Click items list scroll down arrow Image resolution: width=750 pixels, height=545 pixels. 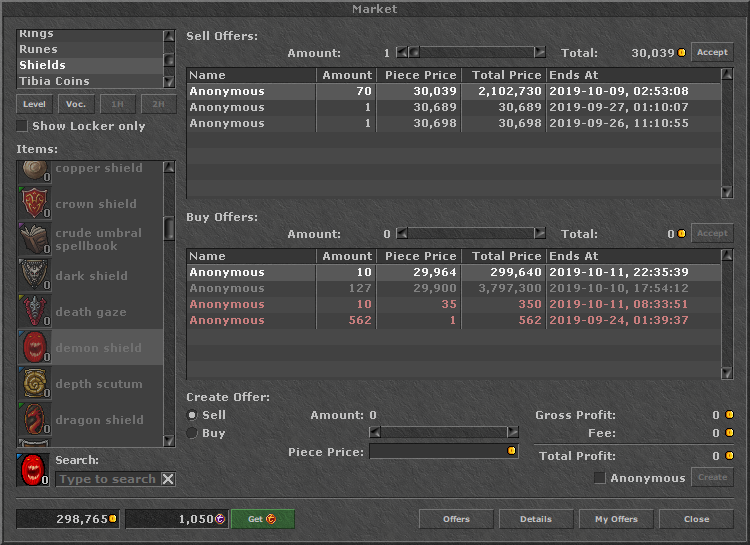tap(169, 440)
